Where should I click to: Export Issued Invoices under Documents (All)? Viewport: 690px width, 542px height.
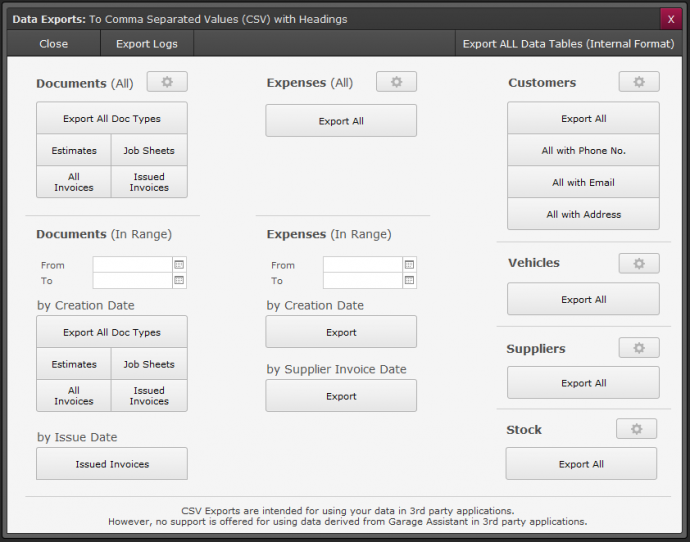click(149, 182)
